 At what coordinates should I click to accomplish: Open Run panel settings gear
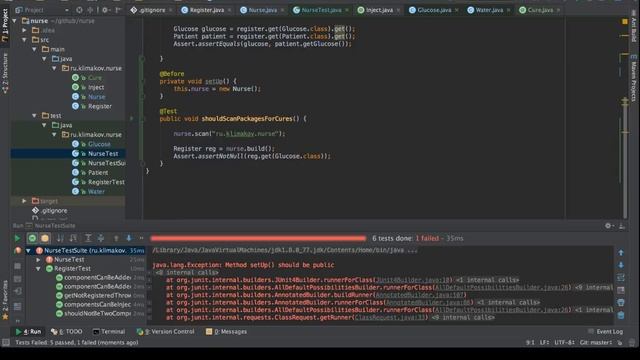[609, 226]
